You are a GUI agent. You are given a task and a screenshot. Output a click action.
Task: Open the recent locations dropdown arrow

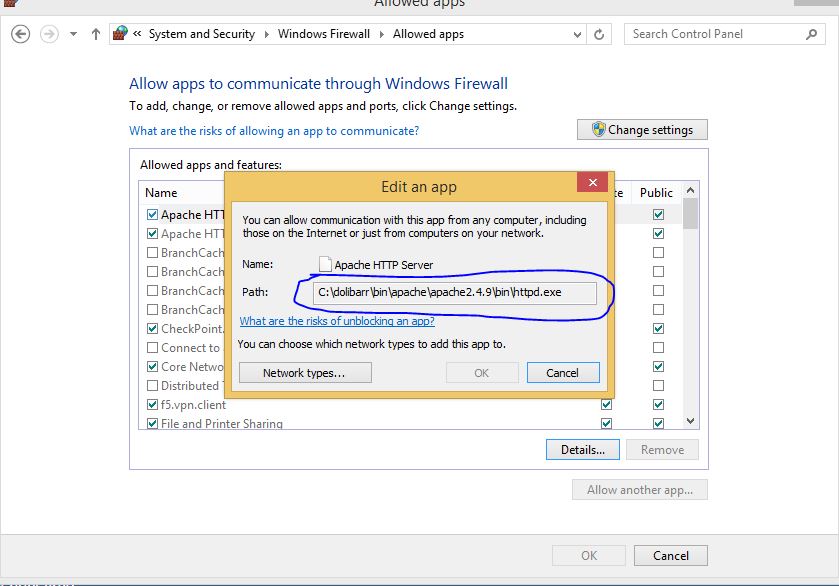click(73, 34)
